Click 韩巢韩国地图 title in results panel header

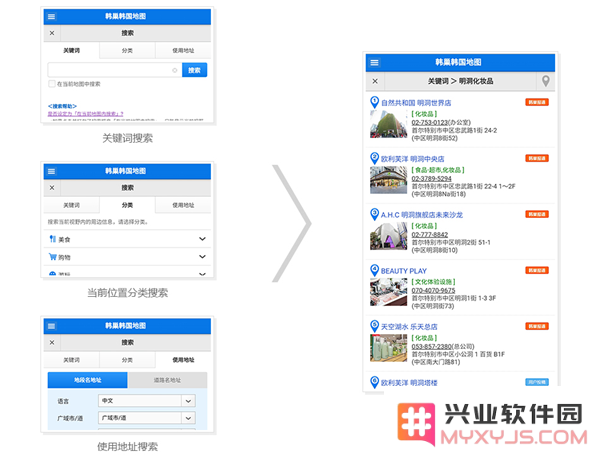tap(458, 62)
